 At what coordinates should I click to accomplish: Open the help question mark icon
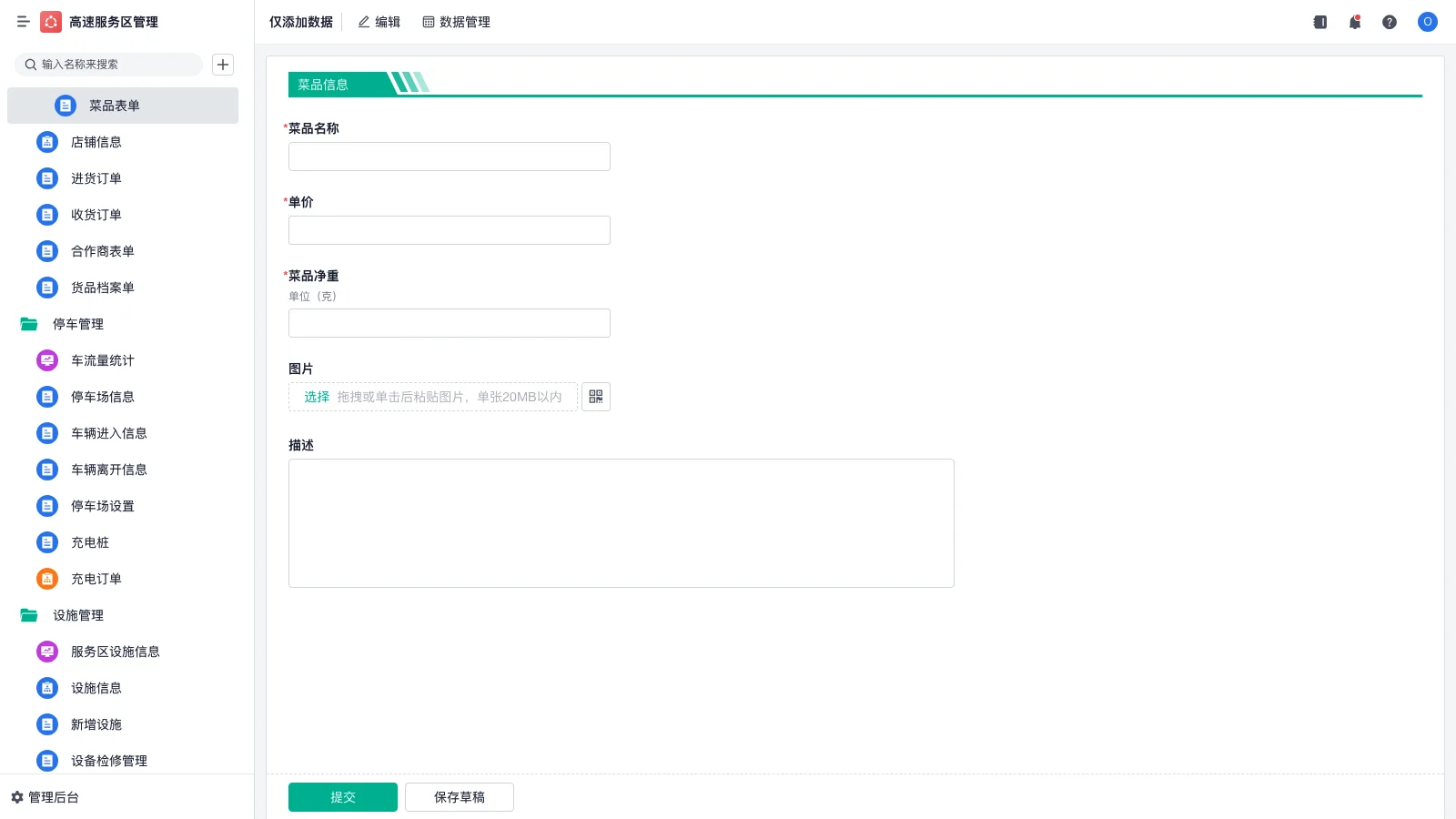(x=1390, y=22)
